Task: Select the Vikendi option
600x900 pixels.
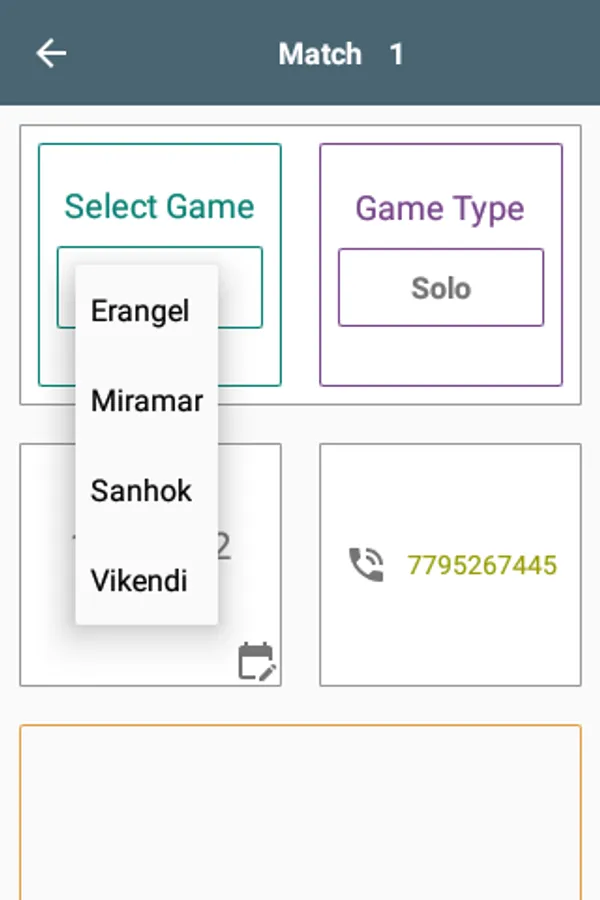Action: point(139,581)
